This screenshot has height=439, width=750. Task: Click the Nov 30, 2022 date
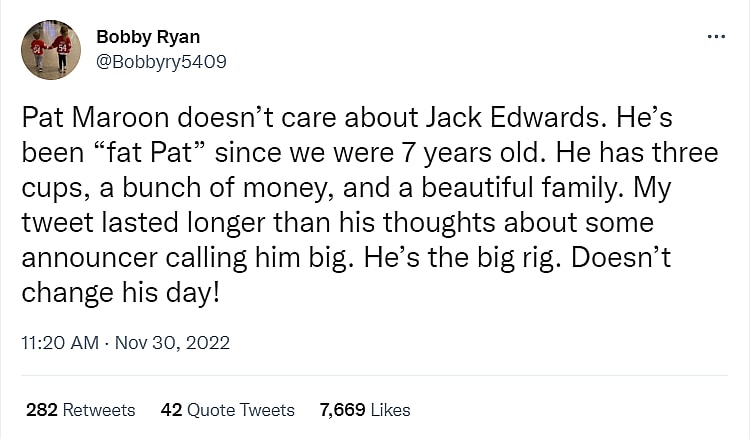(172, 342)
